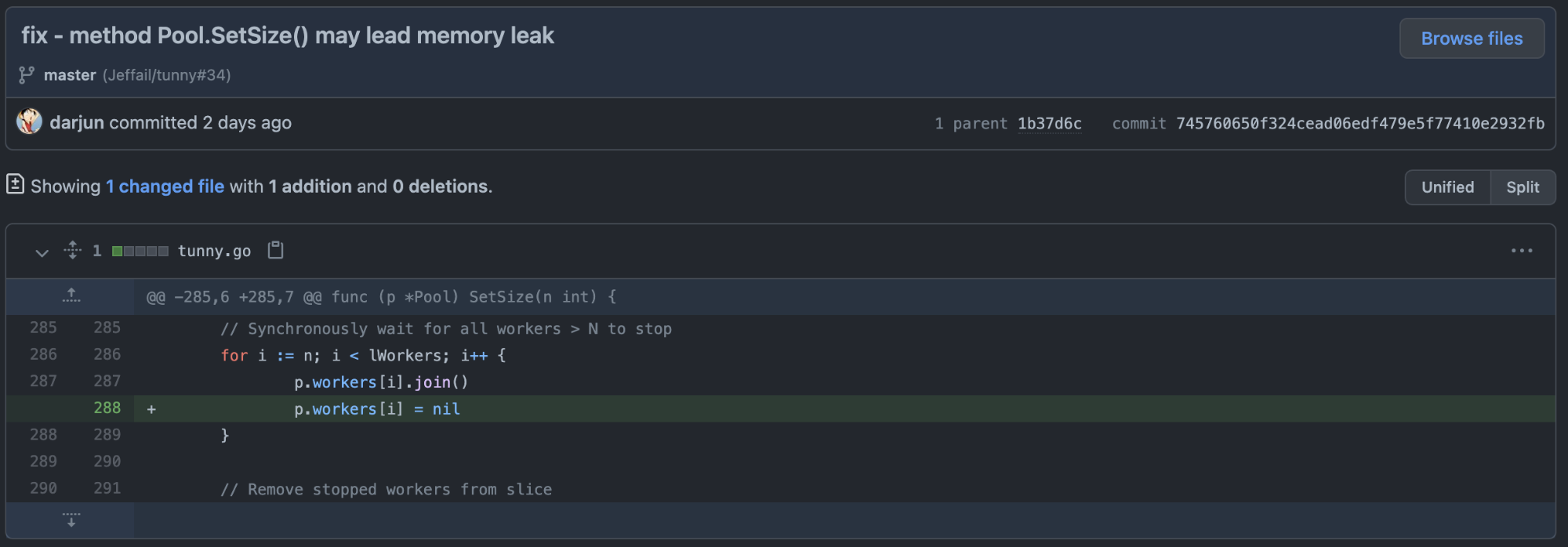Click the diff file icon beside Showing
The image size is (1568, 547).
15,184
